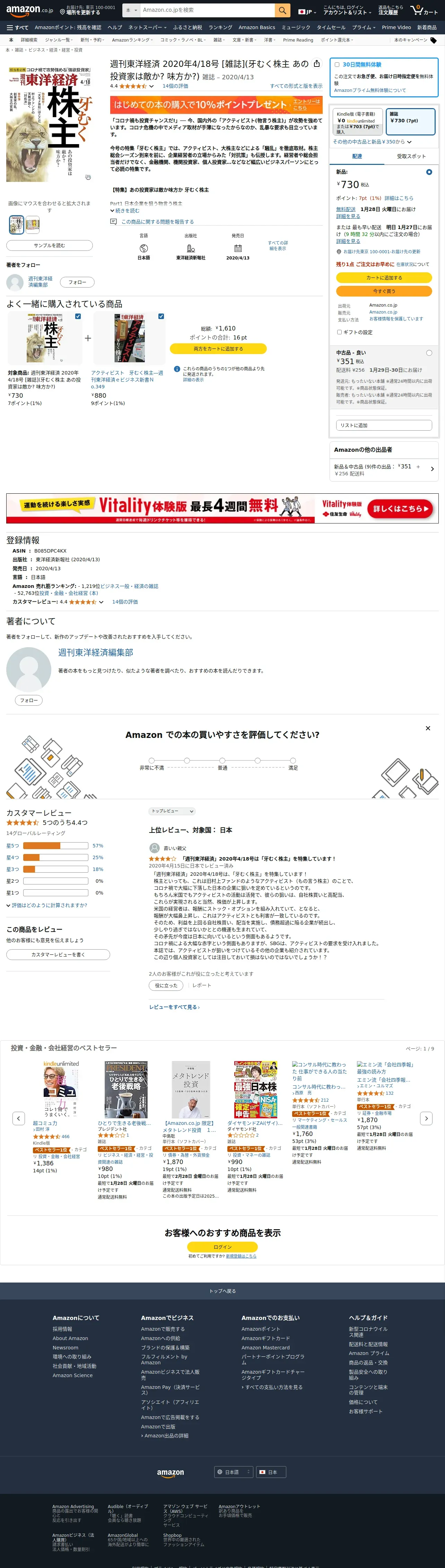The image size is (445, 1568).
Task: Click the author avatar beside フォロー button
Action: click(15, 282)
